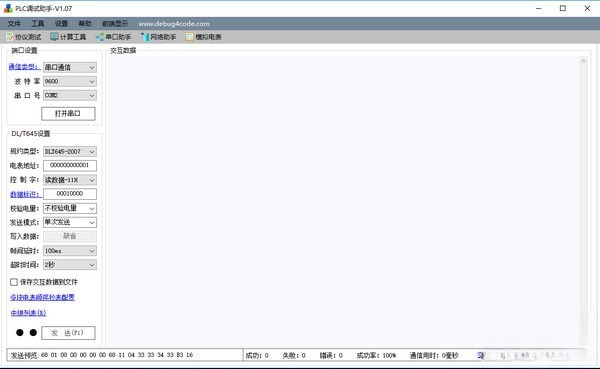
Task: Open the 串口号 dropdown showing COM2
Action: click(x=70, y=95)
